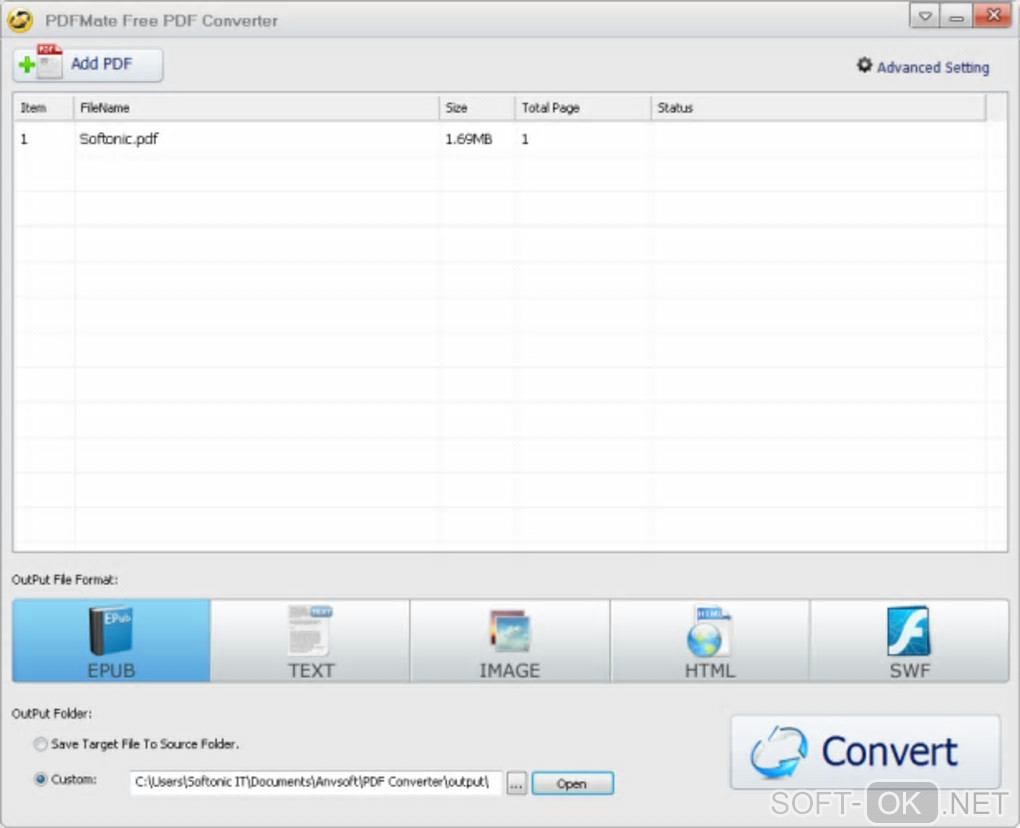Screen dimensions: 1020x828
Task: Click the PDFMate logo icon in title bar
Action: pos(20,20)
